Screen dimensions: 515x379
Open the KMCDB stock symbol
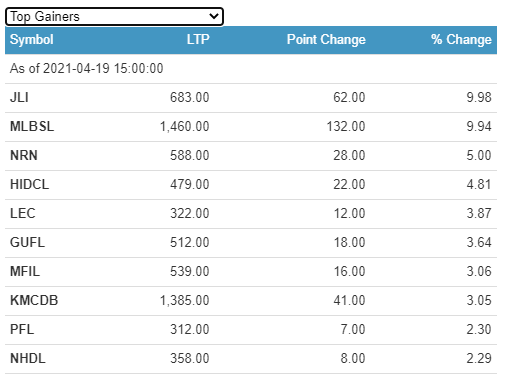tap(34, 301)
